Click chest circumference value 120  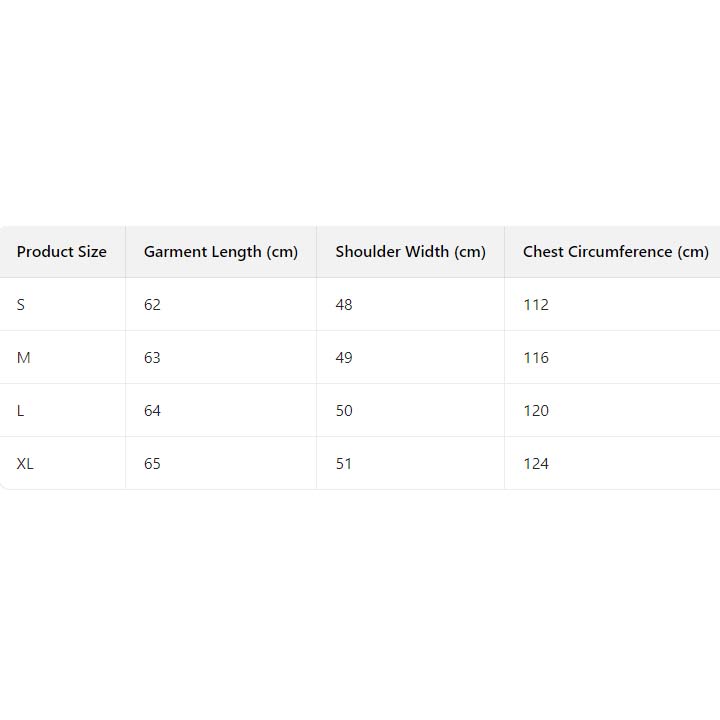[x=536, y=411]
